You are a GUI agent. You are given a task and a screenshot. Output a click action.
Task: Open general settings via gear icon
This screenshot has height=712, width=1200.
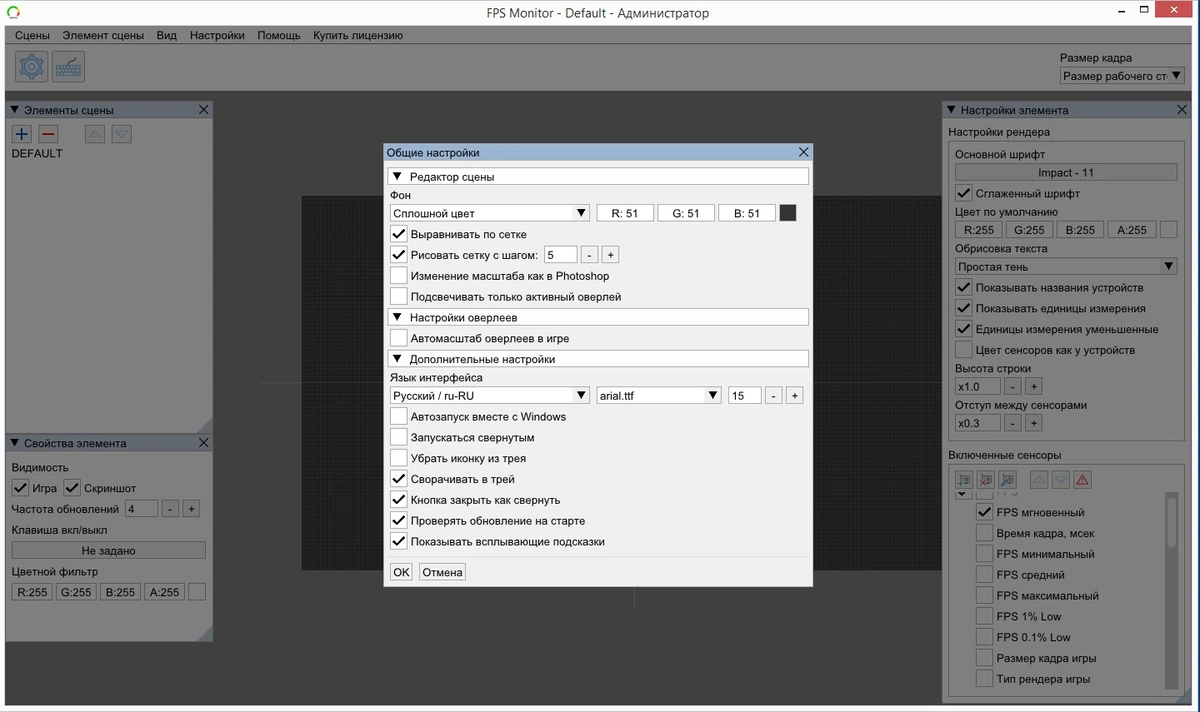[31, 67]
